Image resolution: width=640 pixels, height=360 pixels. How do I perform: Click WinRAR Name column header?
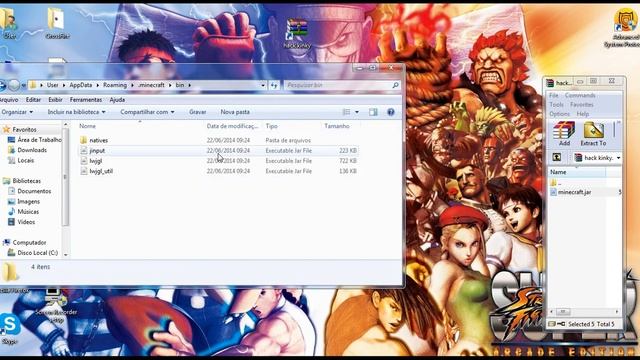pos(576,172)
